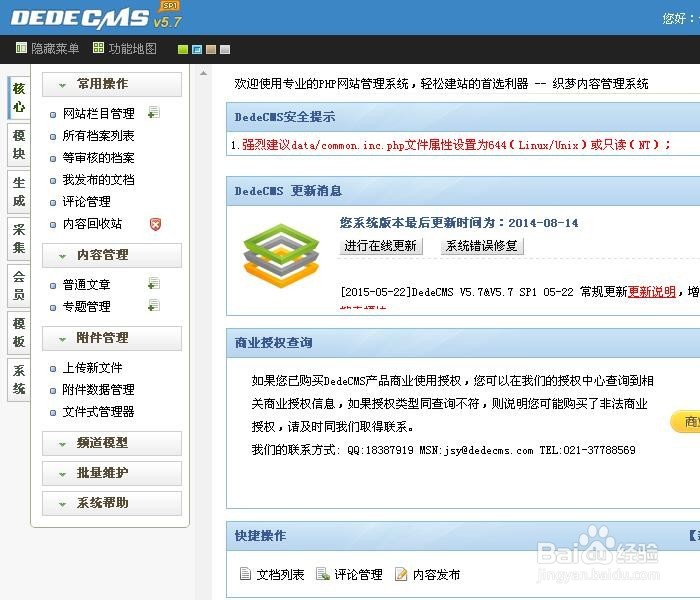Click the DedeCMS安全提示 panel header

pos(463,117)
